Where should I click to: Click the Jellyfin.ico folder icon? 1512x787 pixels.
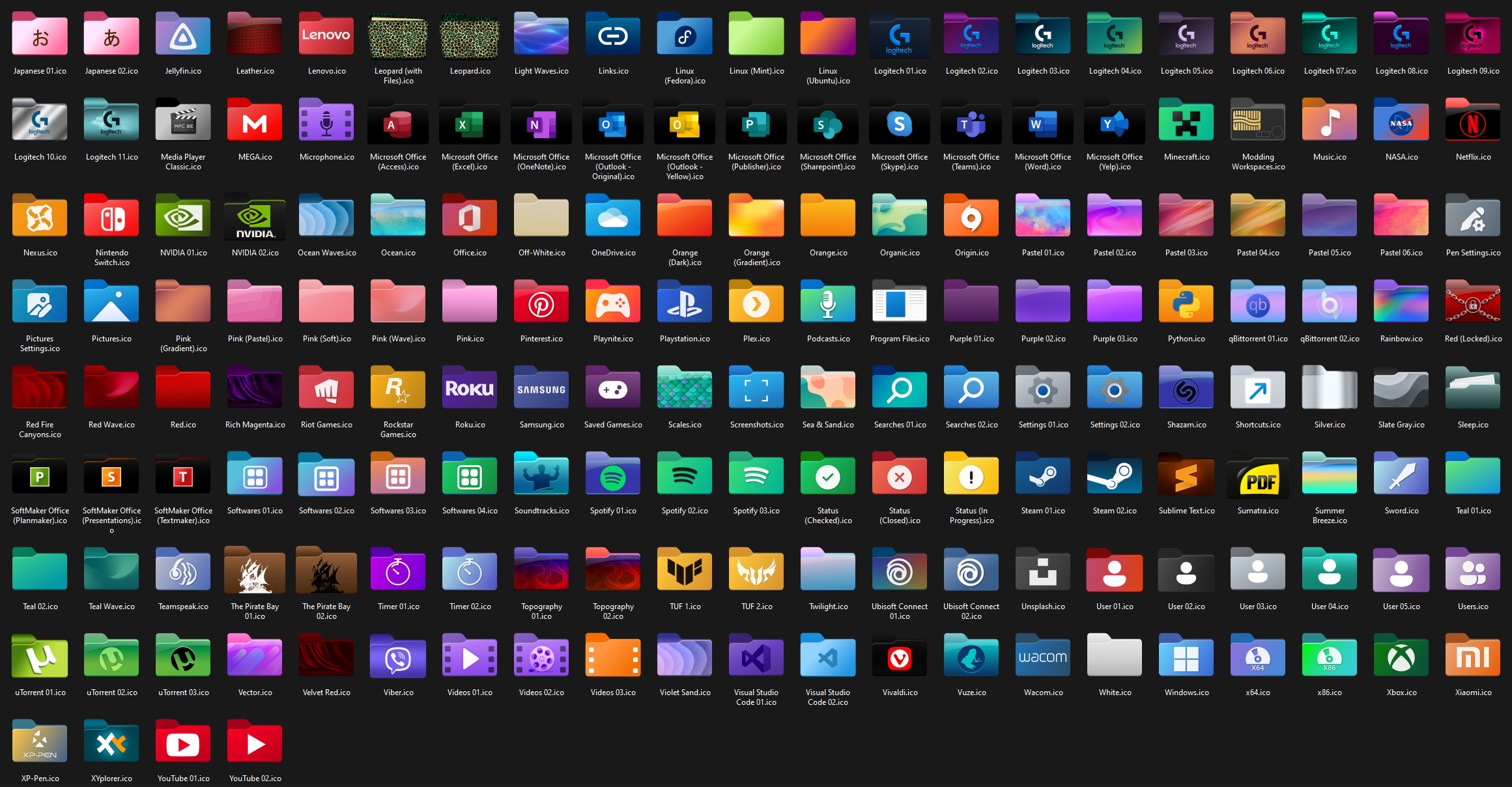[x=183, y=36]
